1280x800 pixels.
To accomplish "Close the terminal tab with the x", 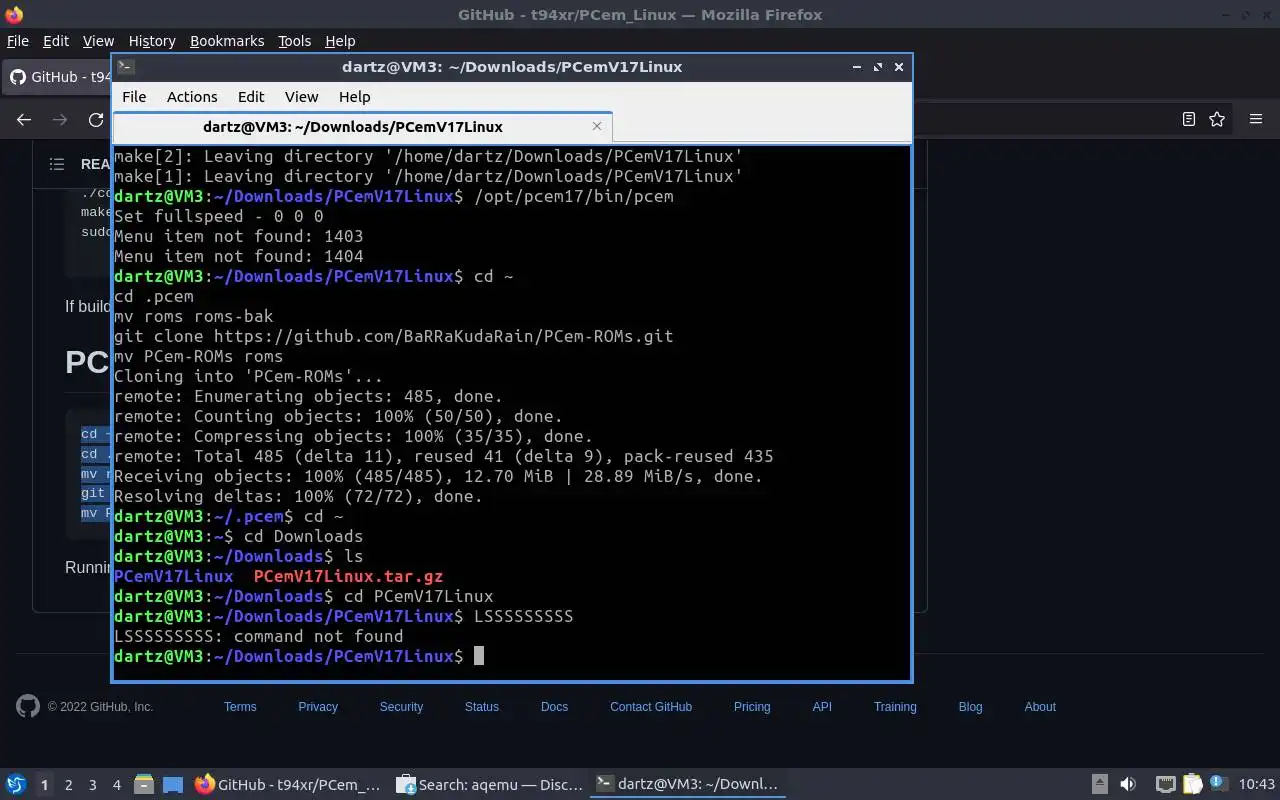I will tap(597, 126).
